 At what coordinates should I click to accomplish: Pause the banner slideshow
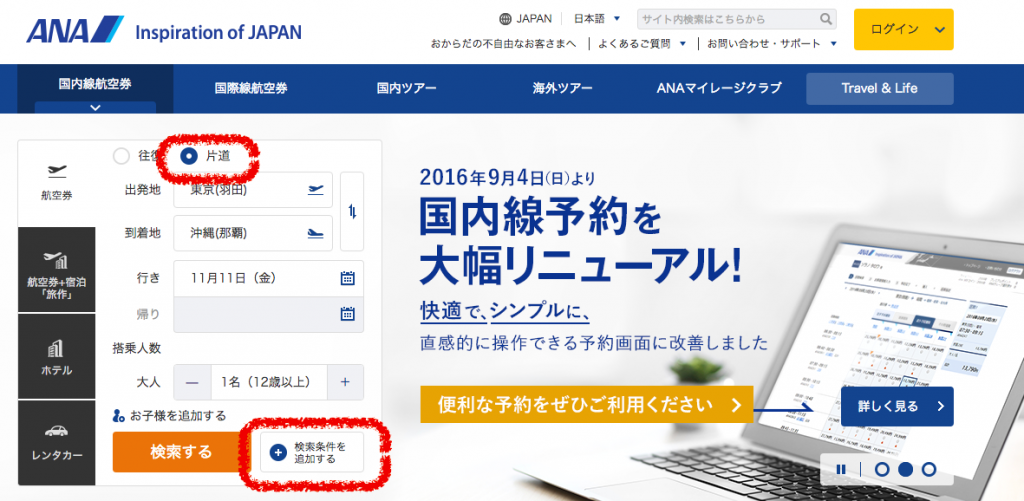pyautogui.click(x=841, y=469)
